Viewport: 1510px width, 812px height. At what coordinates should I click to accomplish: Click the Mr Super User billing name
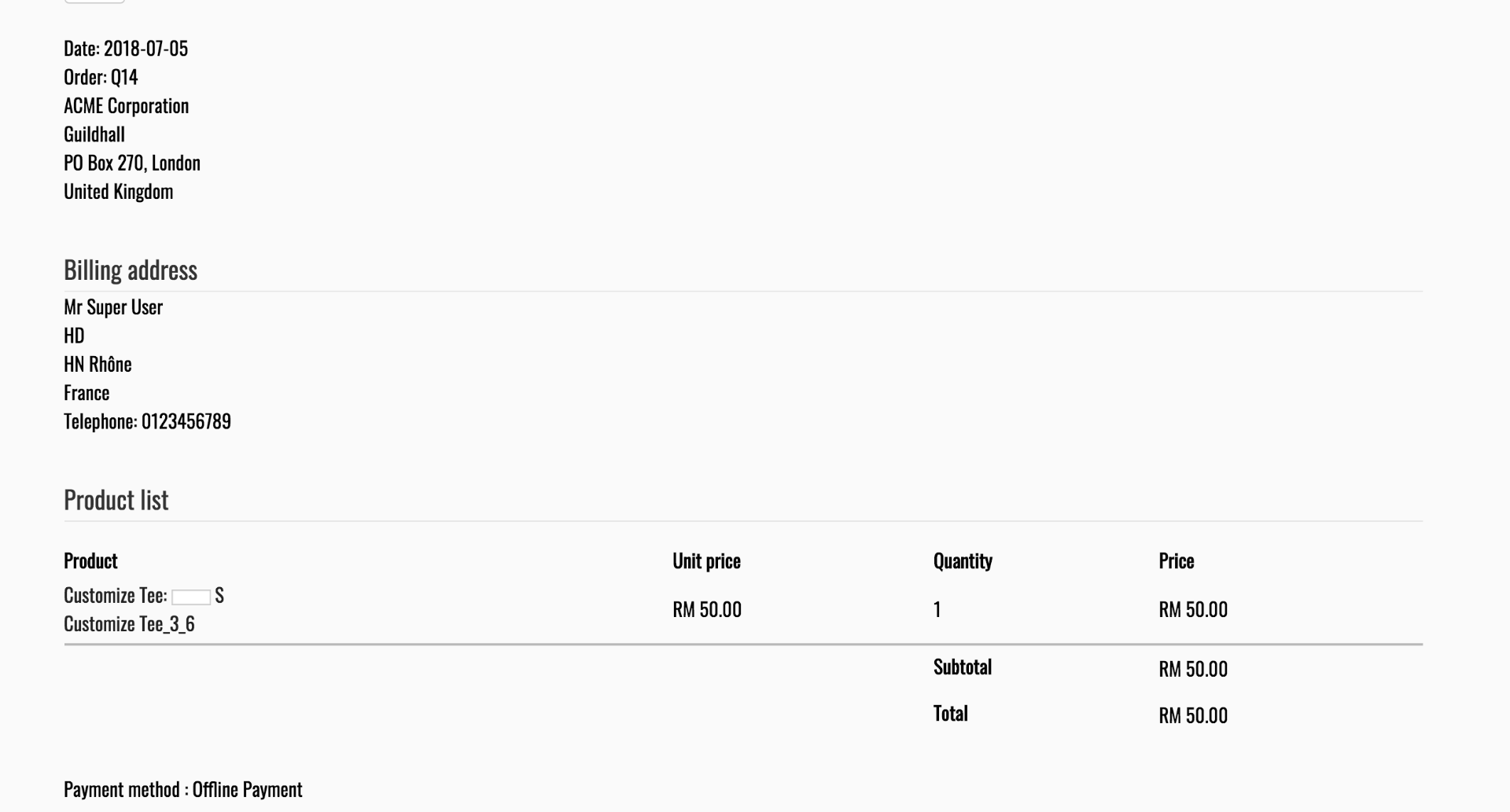(113, 307)
